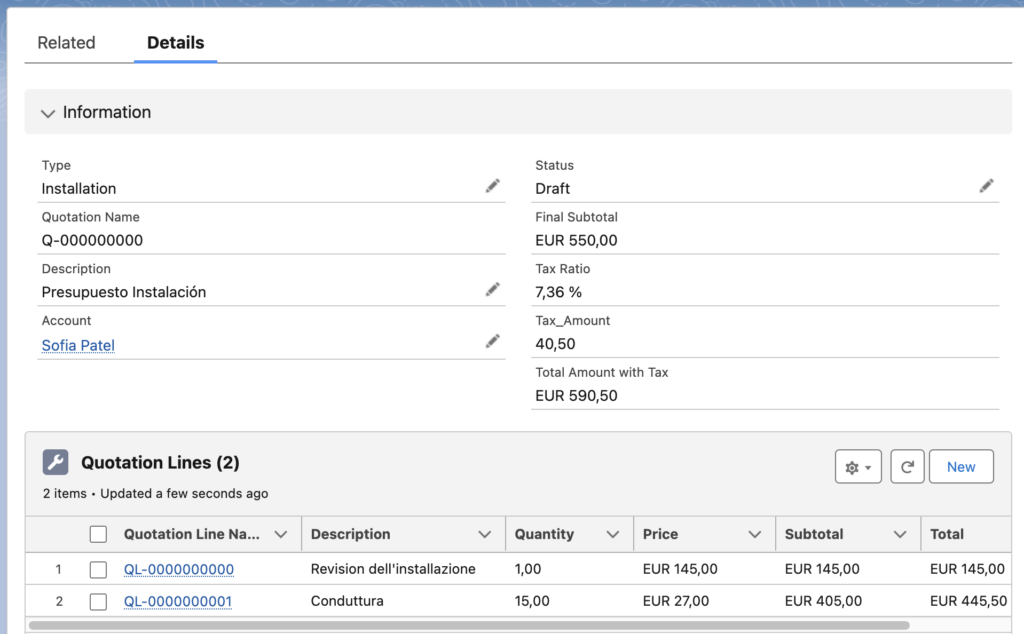Click the '7,36 %' Tax Ratio value
The width and height of the screenshot is (1024, 634).
[x=558, y=292]
